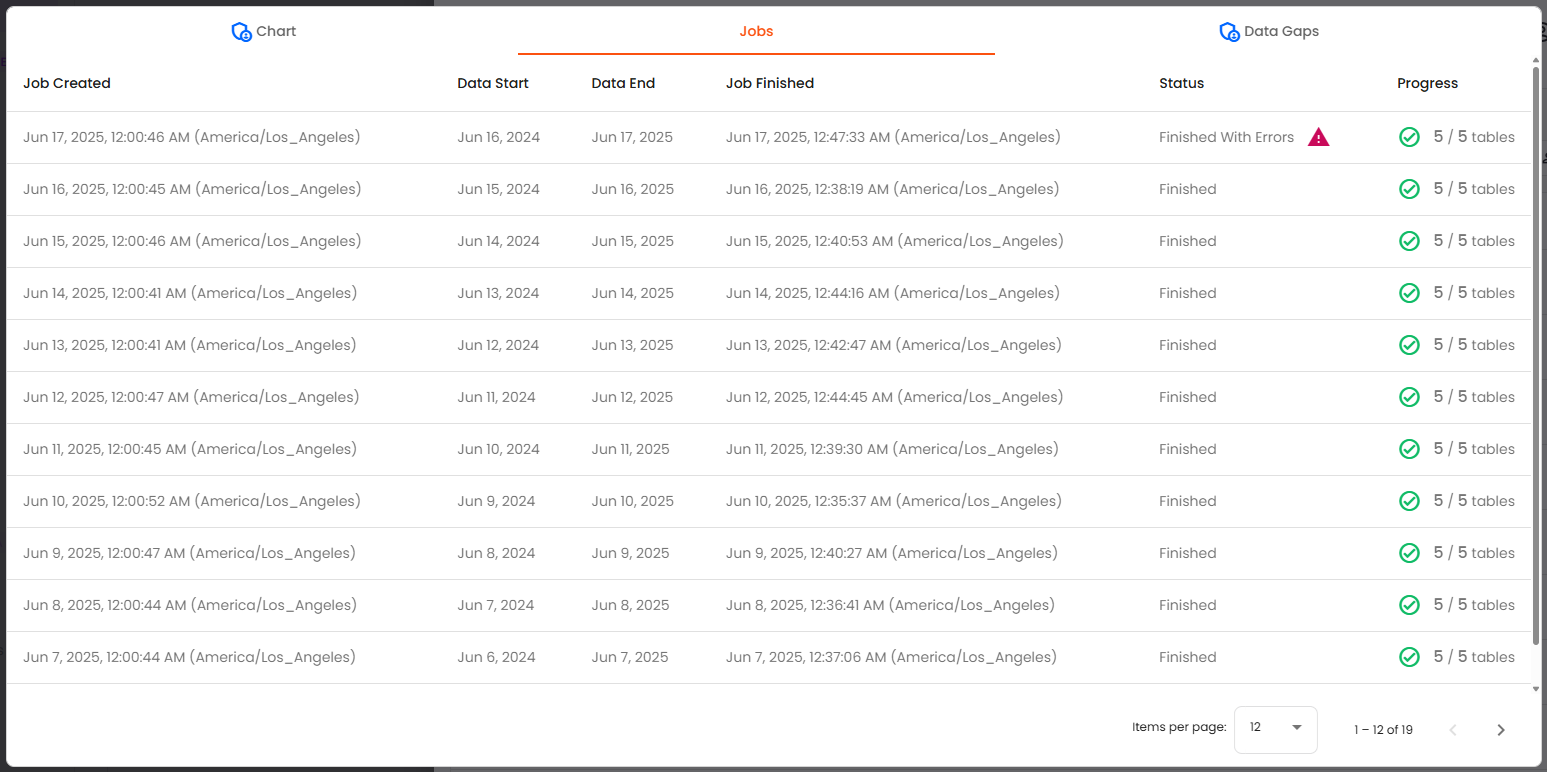The image size is (1547, 772).
Task: Click the vertical scrollbar of jobs table
Action: [x=1537, y=350]
